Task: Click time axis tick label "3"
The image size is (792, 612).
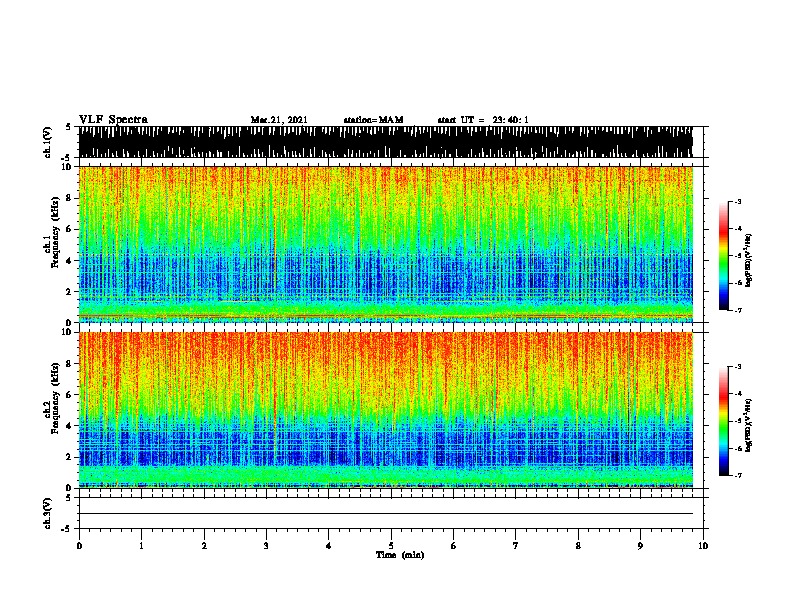Action: click(266, 546)
